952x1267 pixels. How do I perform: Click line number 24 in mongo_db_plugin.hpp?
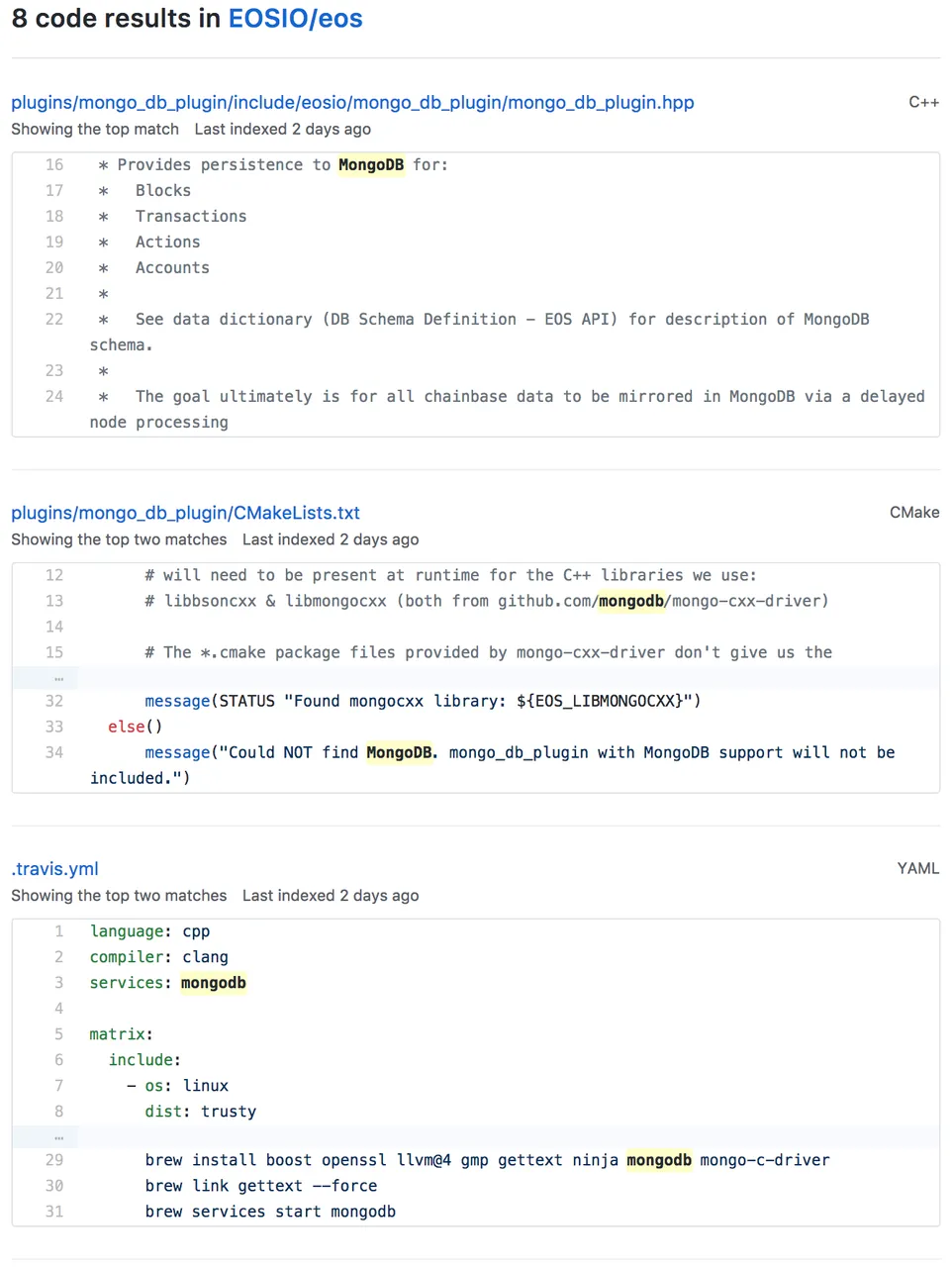(54, 397)
